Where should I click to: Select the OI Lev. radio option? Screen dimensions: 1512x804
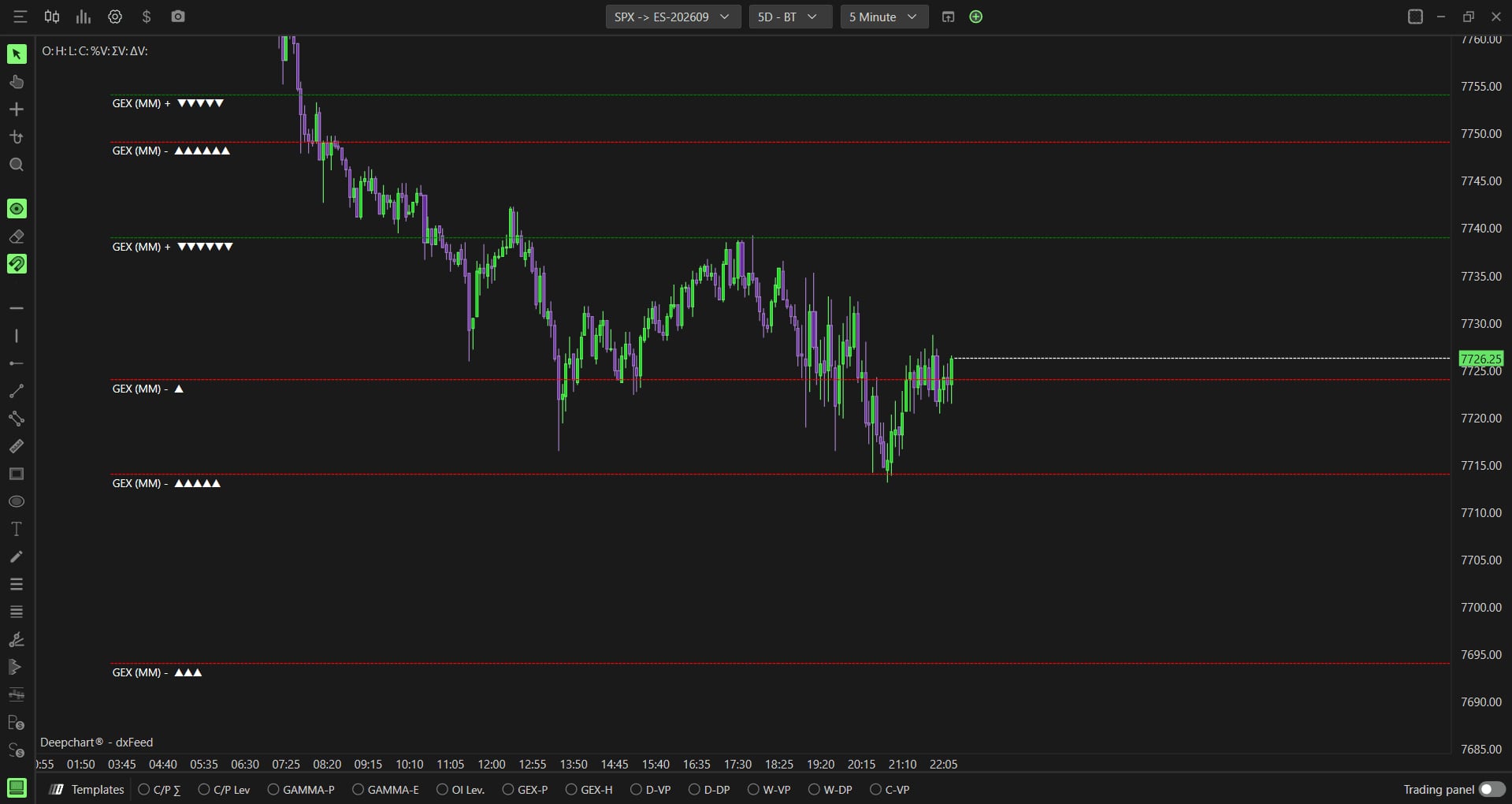(x=461, y=789)
